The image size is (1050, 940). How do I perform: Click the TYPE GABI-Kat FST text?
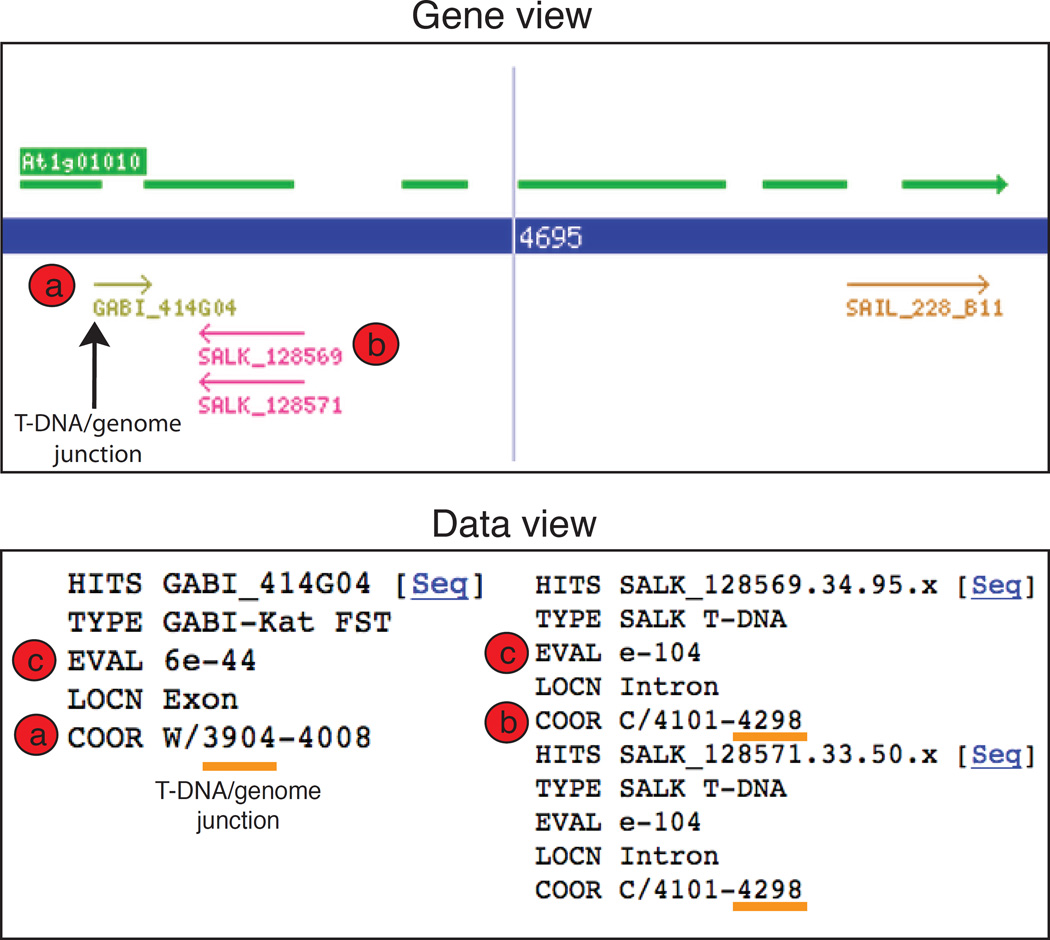(229, 623)
